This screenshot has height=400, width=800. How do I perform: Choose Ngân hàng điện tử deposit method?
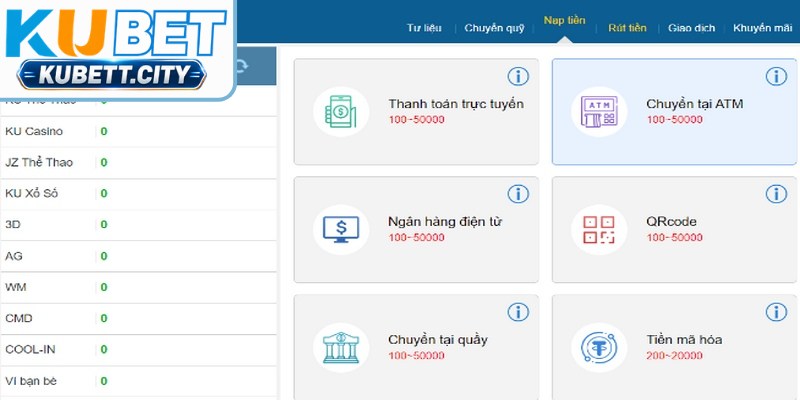pos(416,230)
